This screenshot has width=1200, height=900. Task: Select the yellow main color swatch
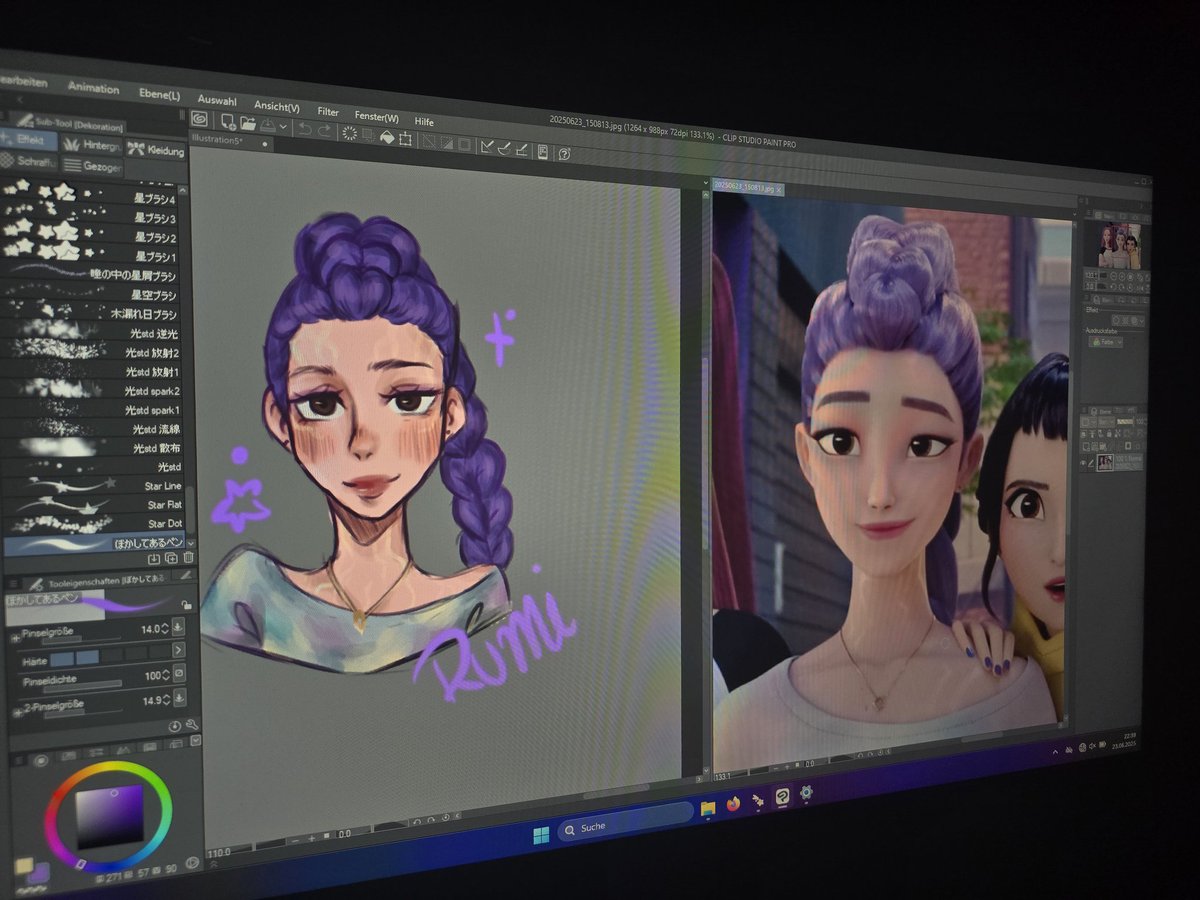tap(24, 866)
